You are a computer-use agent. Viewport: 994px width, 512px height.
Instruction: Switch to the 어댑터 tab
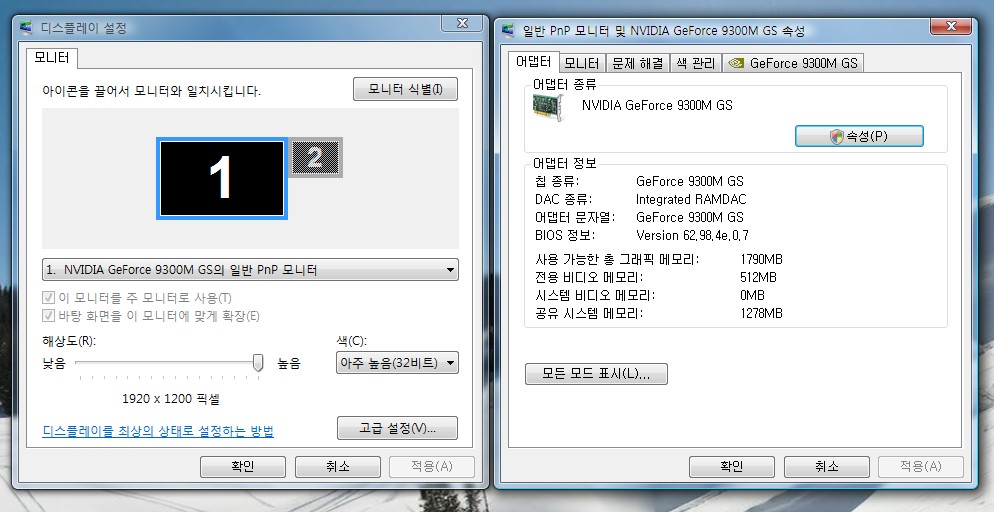[533, 62]
